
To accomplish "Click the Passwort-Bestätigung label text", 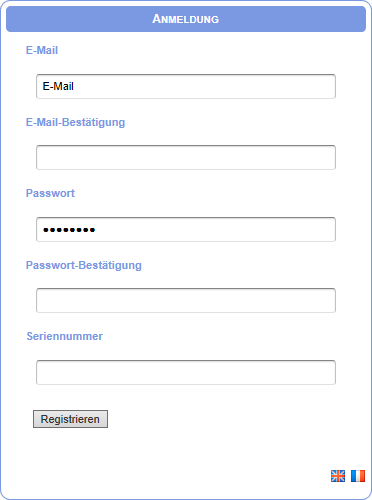I will pos(84,265).
